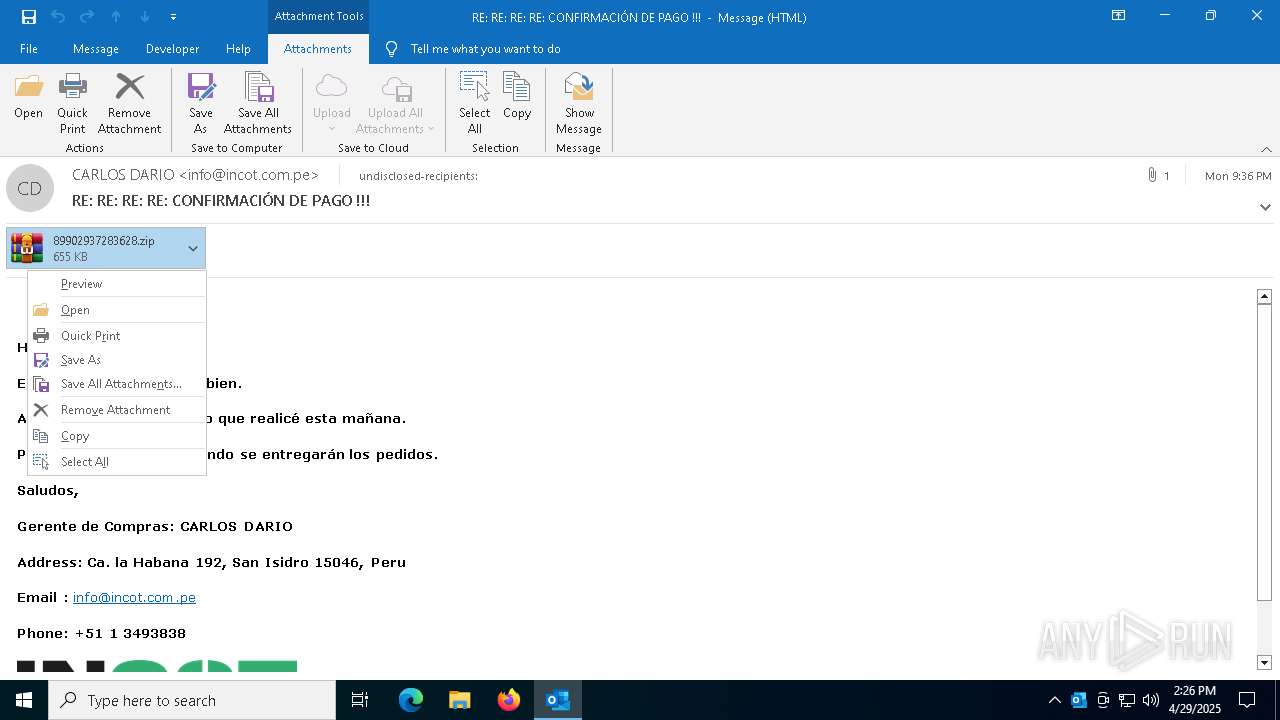This screenshot has width=1280, height=720.
Task: Expand the message header chevron
Action: [x=1265, y=207]
